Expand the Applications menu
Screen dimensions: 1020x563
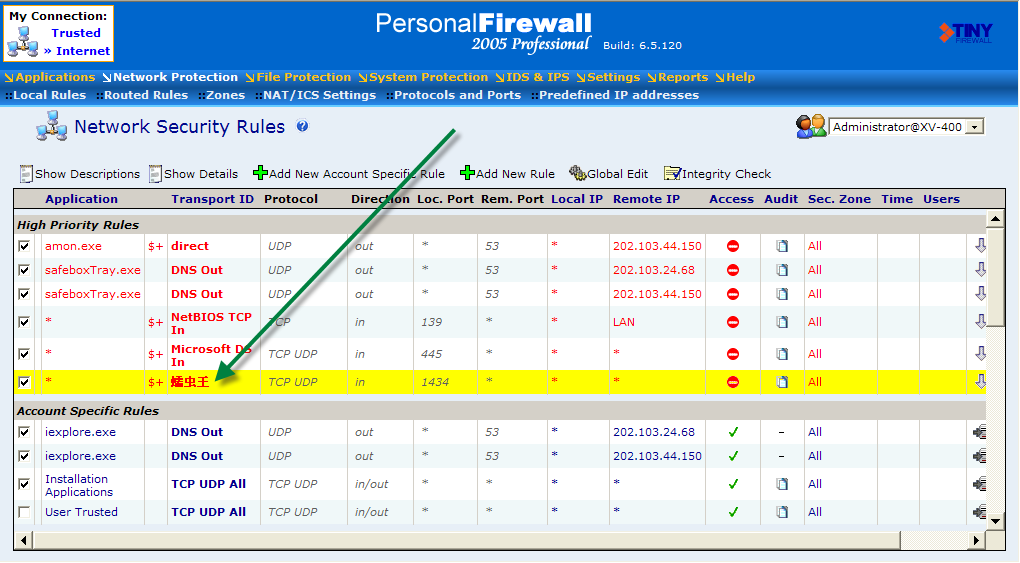point(50,77)
